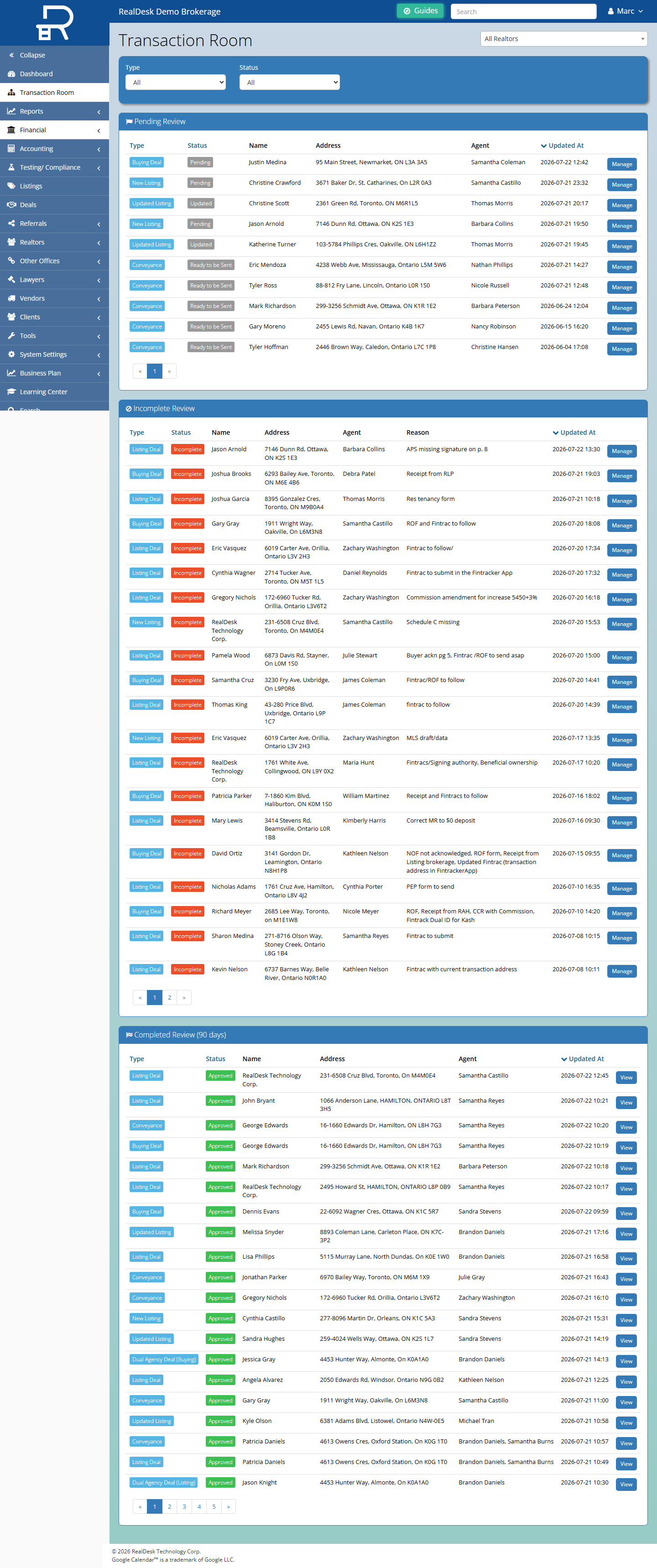Viewport: 657px width, 1568px height.
Task: Sort Incomplete Review by Type column
Action: pos(137,433)
